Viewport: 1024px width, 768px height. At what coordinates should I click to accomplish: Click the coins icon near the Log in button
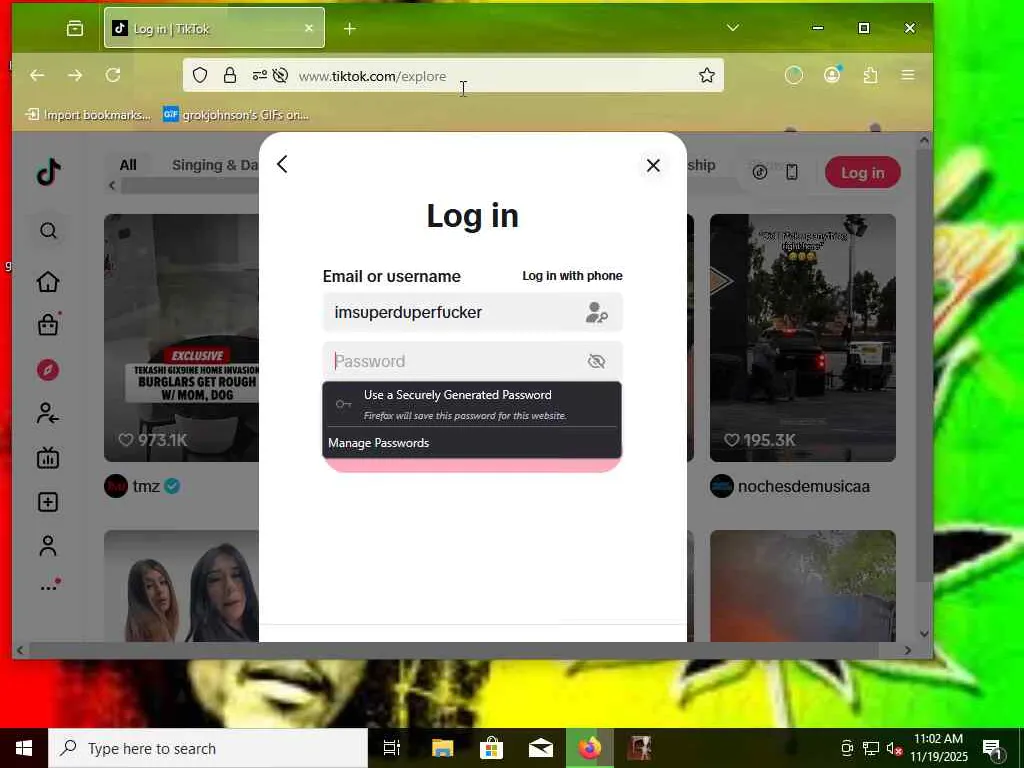point(760,172)
